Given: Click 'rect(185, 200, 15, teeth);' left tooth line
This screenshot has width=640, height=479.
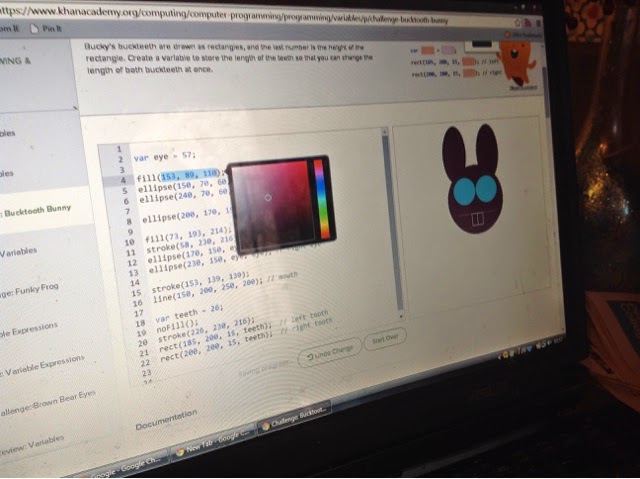Looking at the screenshot, I should click(x=215, y=337).
